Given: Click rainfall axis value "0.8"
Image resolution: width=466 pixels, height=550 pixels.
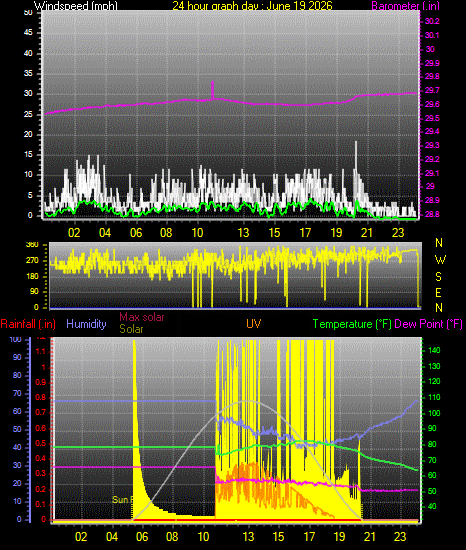Looking at the screenshot, I should (41, 397).
